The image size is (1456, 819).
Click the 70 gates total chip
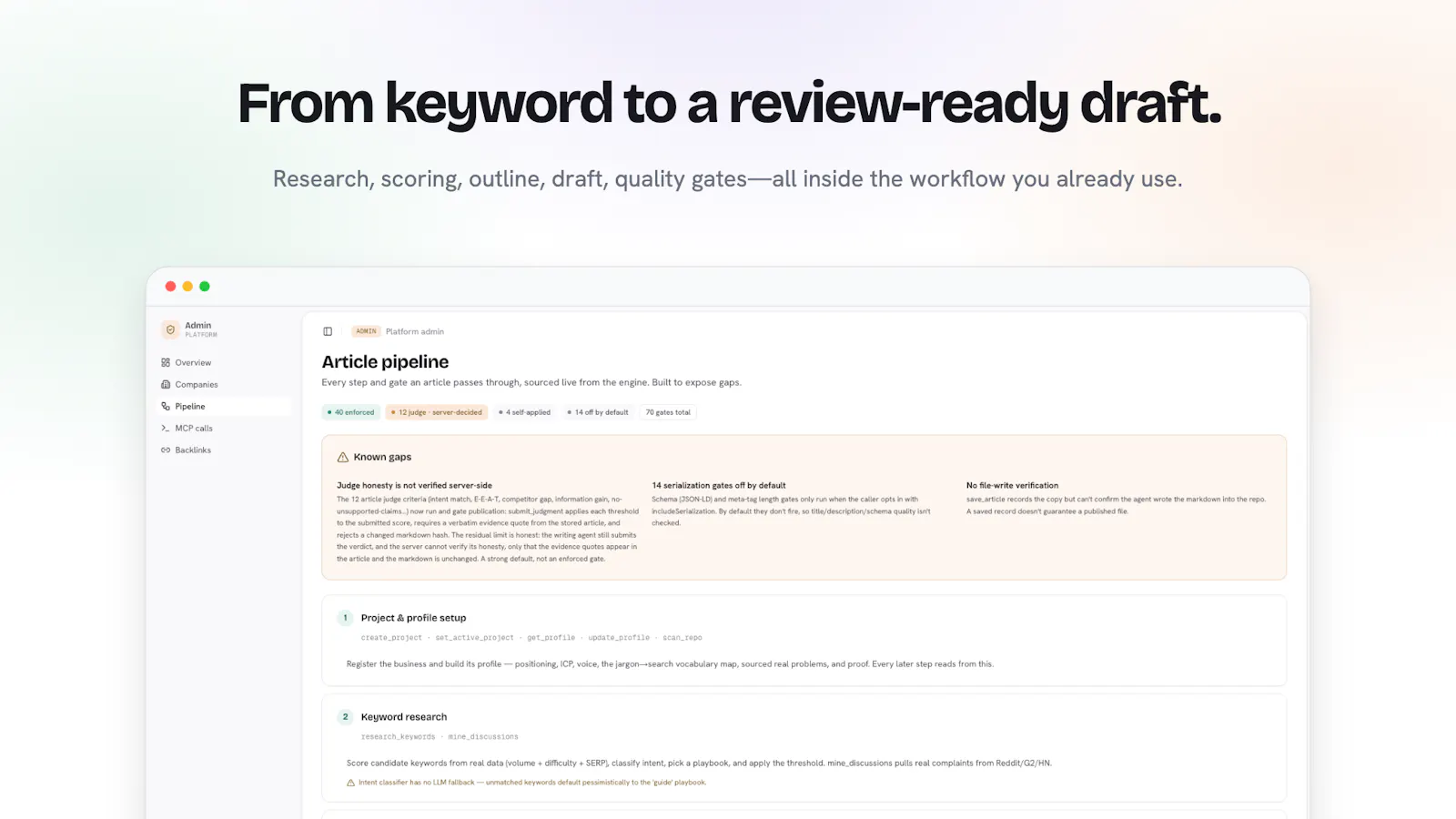[x=668, y=412]
